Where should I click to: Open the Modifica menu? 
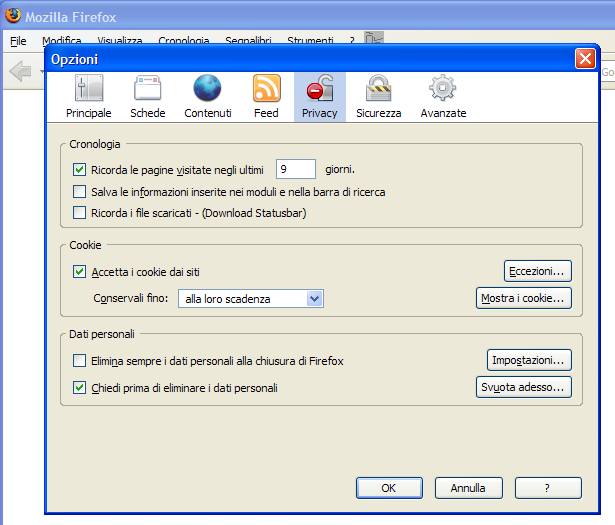(x=62, y=40)
